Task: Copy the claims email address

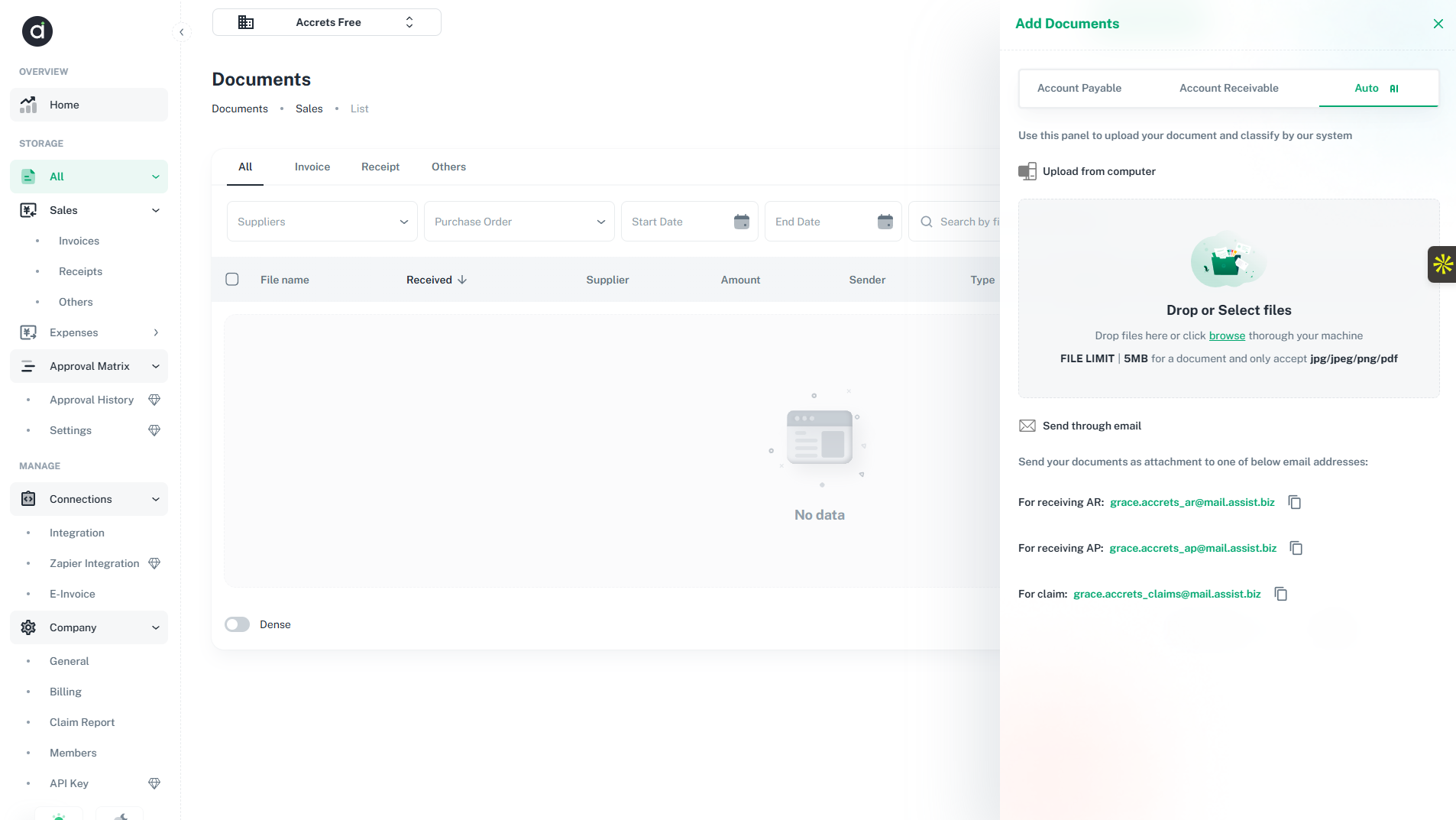Action: [1281, 594]
